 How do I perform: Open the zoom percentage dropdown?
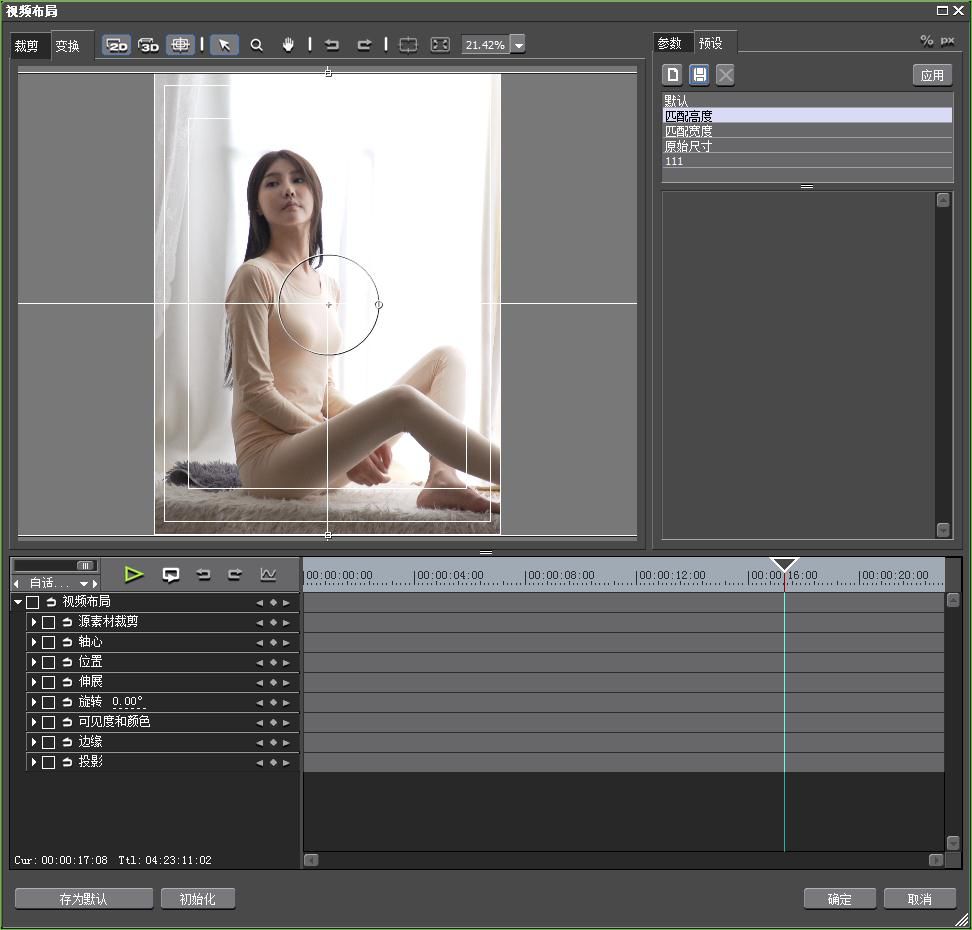[518, 45]
